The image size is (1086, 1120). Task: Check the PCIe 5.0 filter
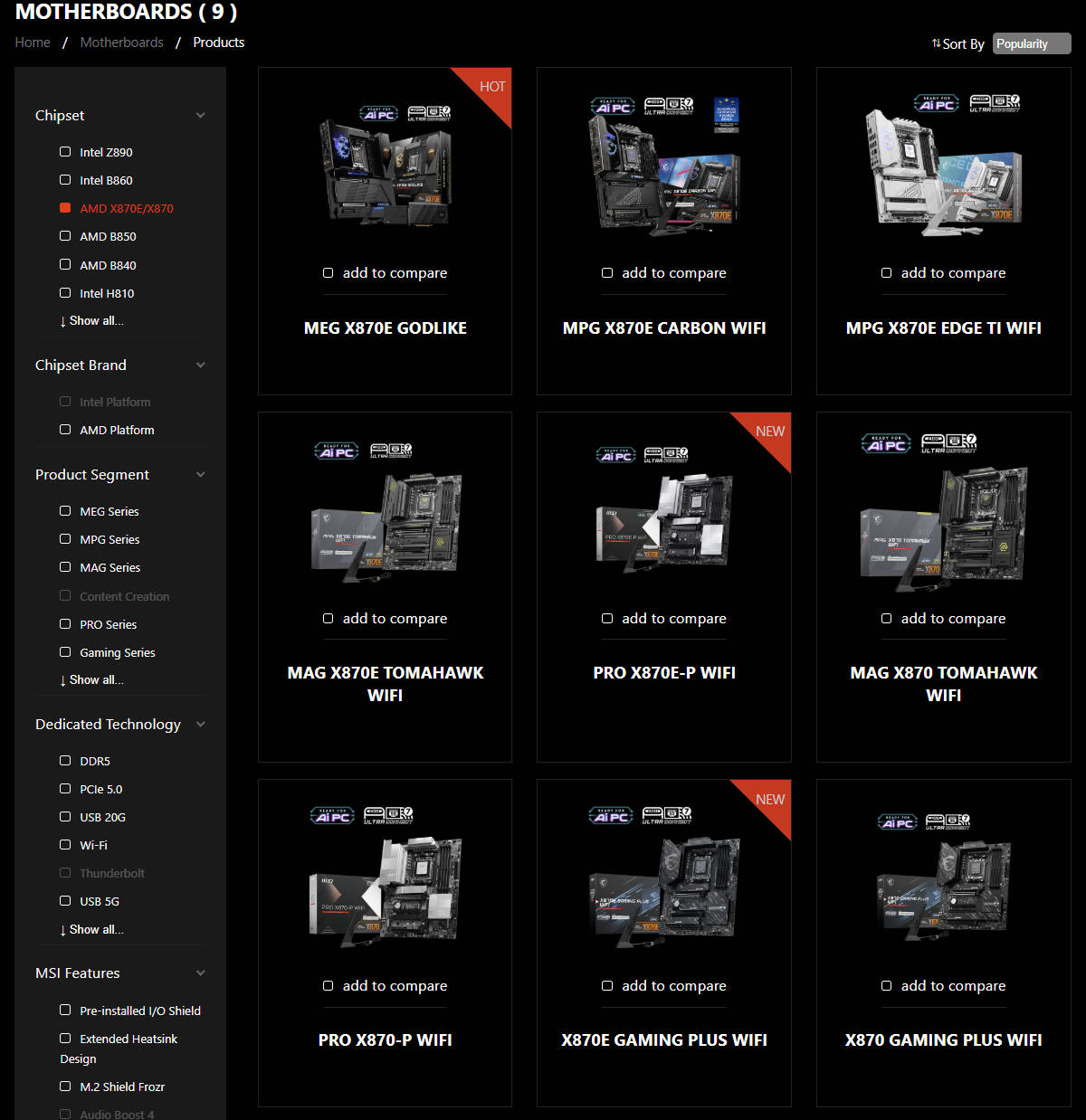tap(65, 789)
